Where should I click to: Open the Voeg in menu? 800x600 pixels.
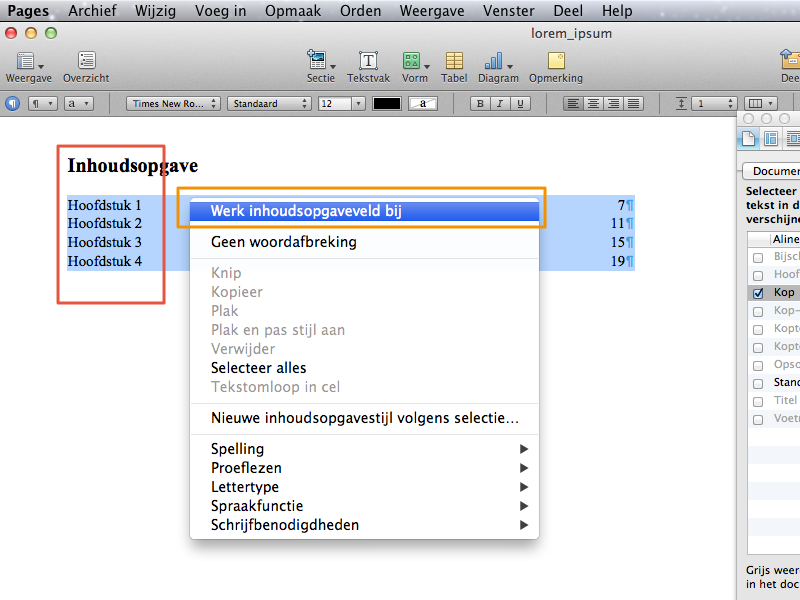pyautogui.click(x=220, y=11)
